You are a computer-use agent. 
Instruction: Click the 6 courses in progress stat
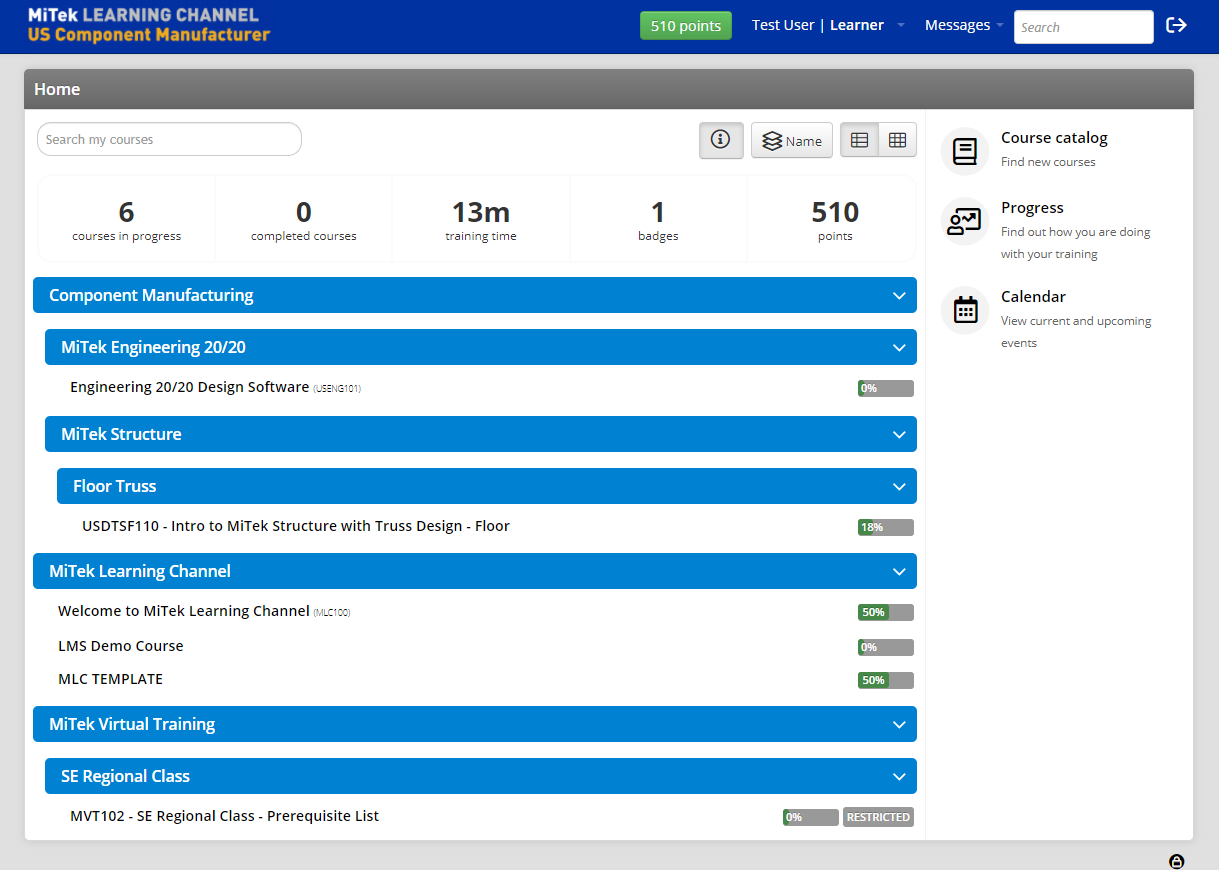coord(127,220)
